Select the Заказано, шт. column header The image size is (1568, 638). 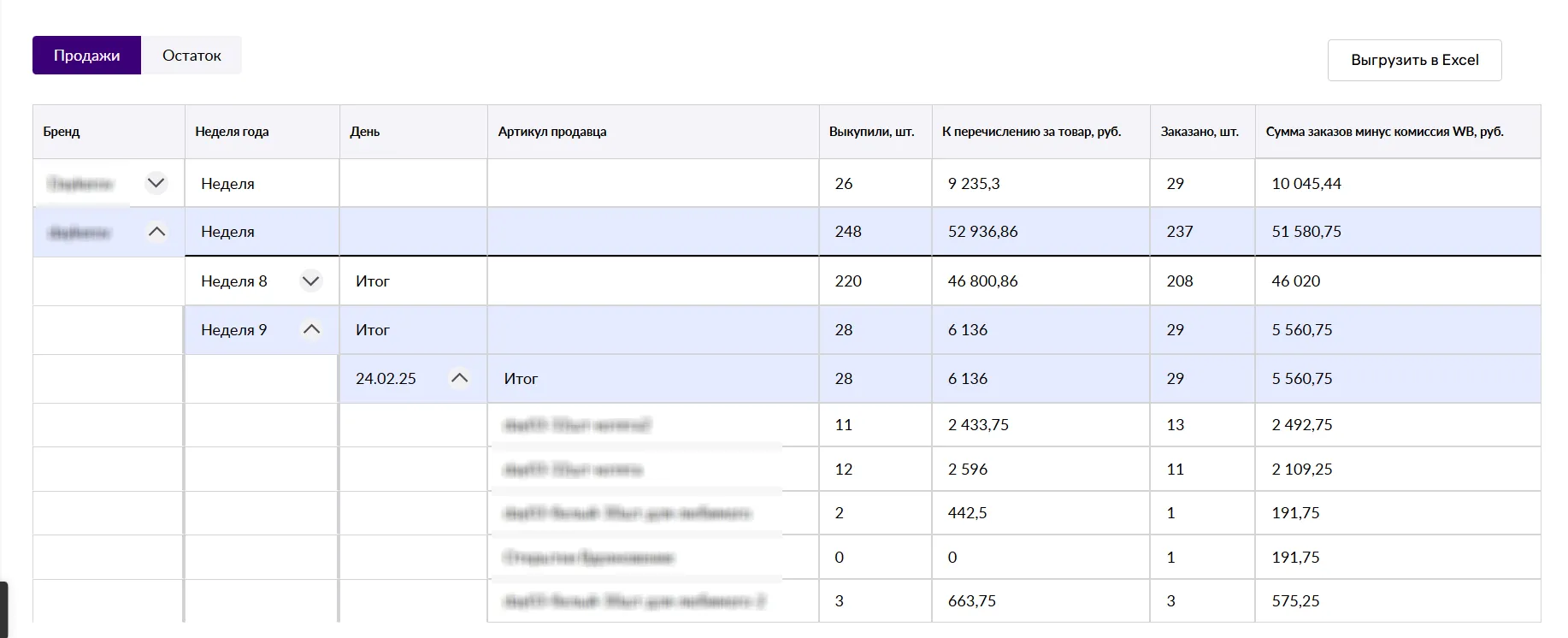1200,132
